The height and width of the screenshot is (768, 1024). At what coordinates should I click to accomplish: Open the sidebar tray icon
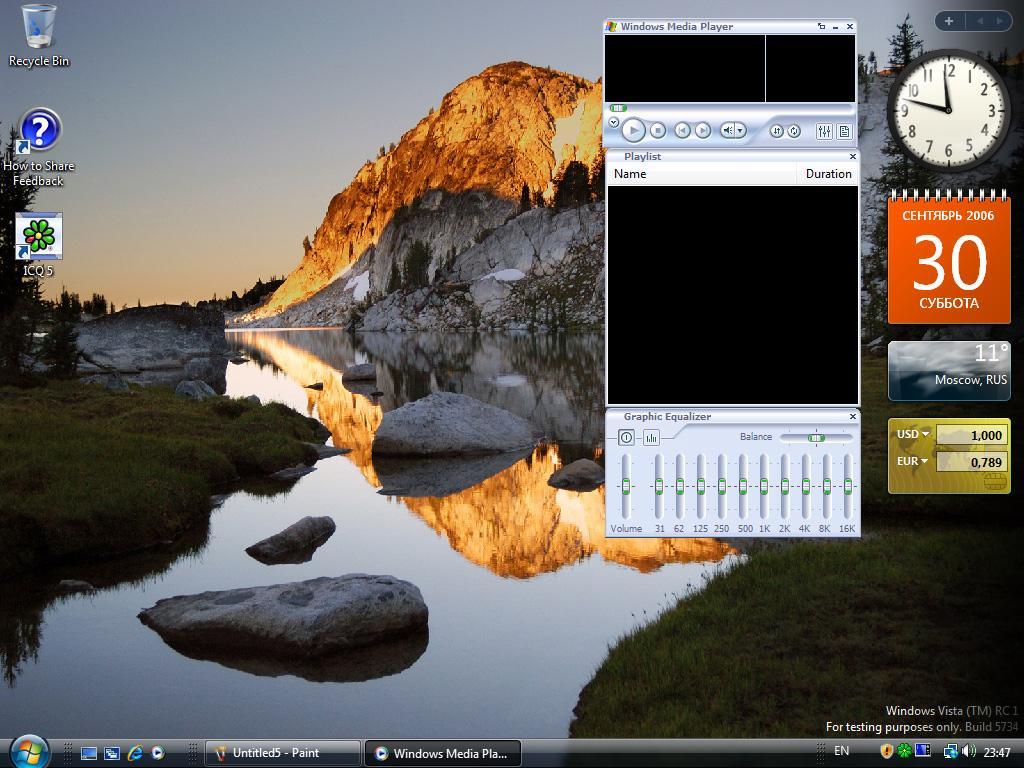[923, 752]
